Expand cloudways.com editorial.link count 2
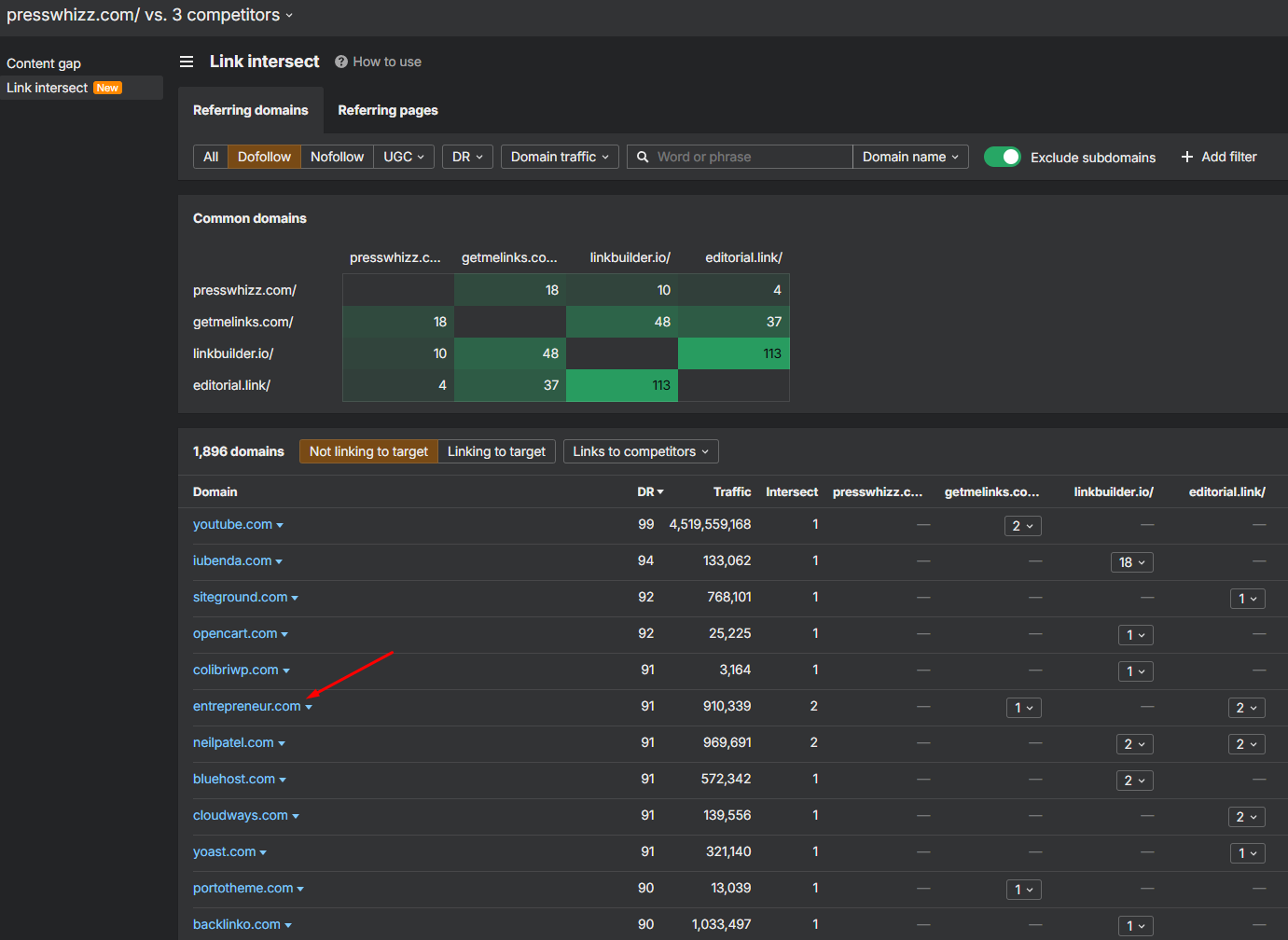Image resolution: width=1288 pixels, height=940 pixels. (x=1247, y=817)
